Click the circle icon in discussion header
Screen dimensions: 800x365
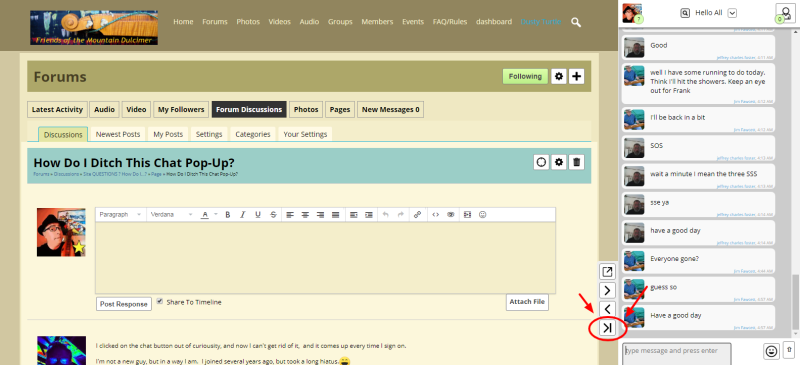click(x=541, y=162)
